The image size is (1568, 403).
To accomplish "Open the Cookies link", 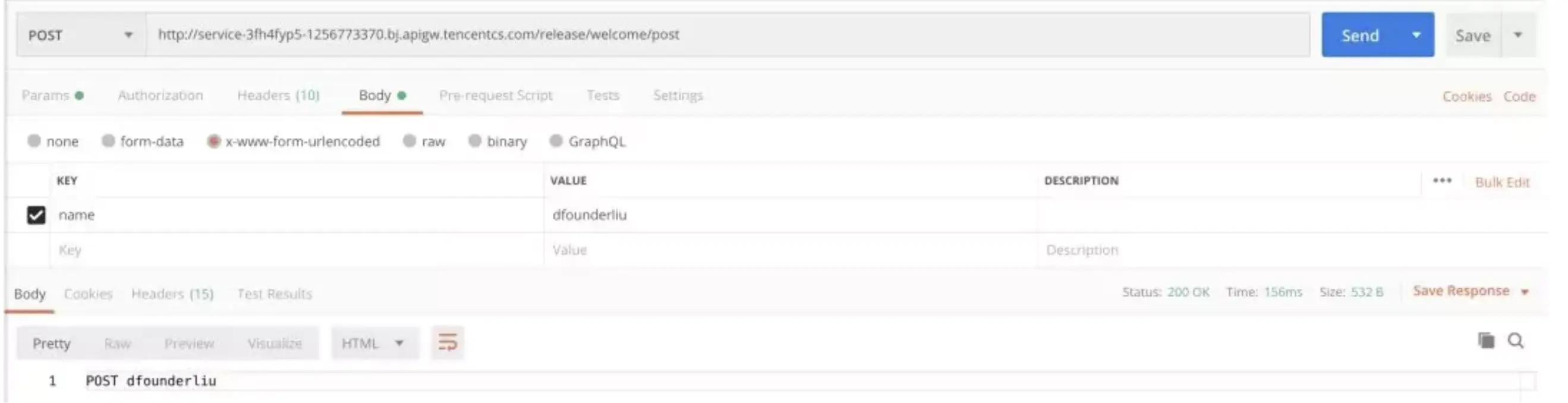I will [1466, 96].
